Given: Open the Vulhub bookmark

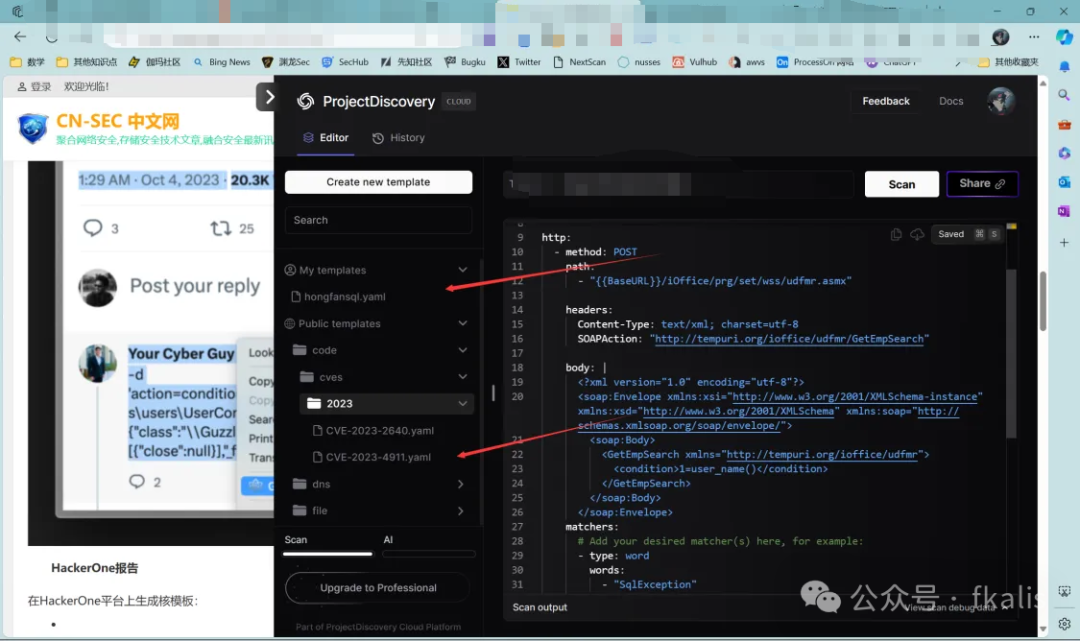Looking at the screenshot, I should click(x=695, y=62).
